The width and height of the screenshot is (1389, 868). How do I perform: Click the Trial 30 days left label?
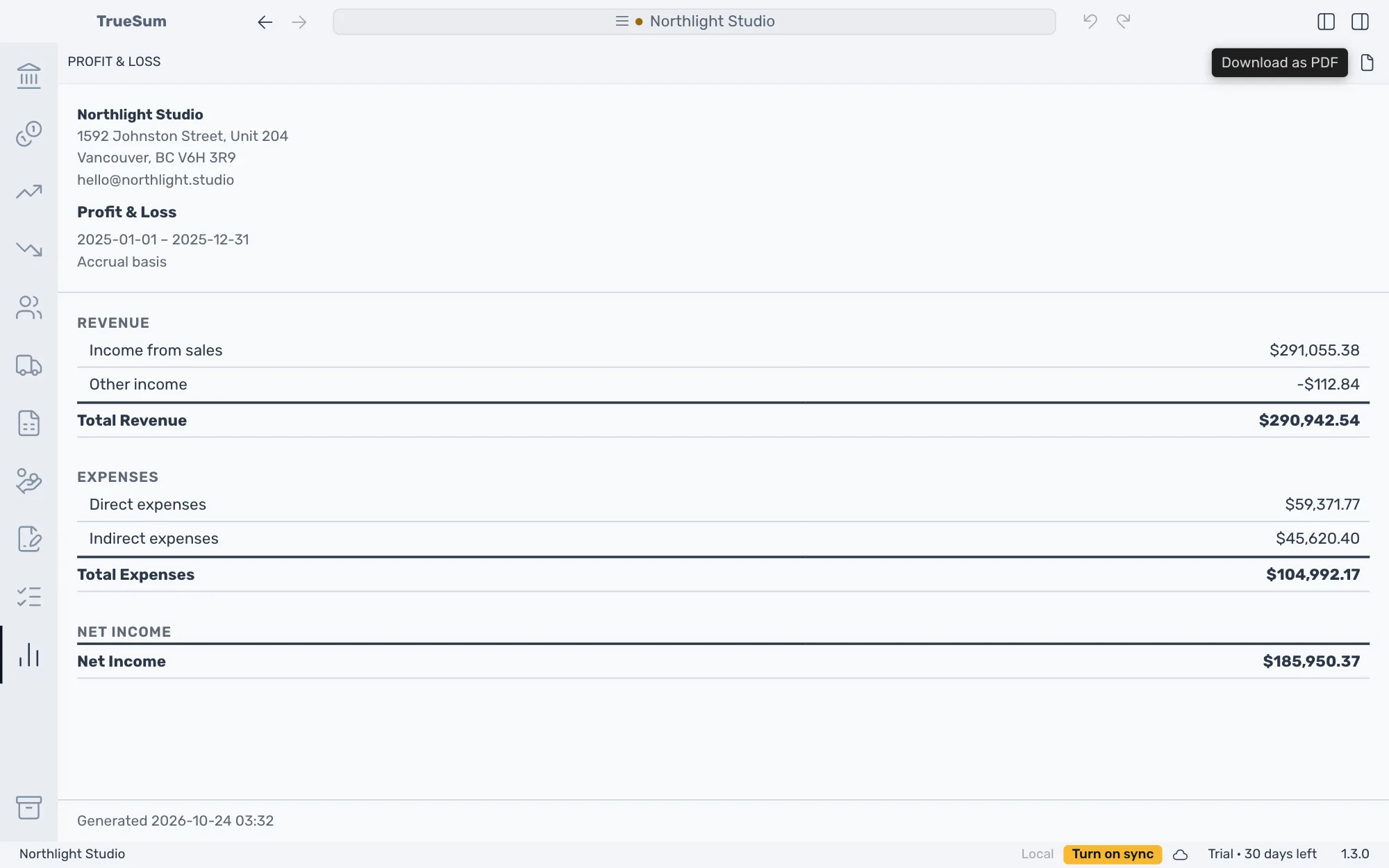[x=1262, y=854]
